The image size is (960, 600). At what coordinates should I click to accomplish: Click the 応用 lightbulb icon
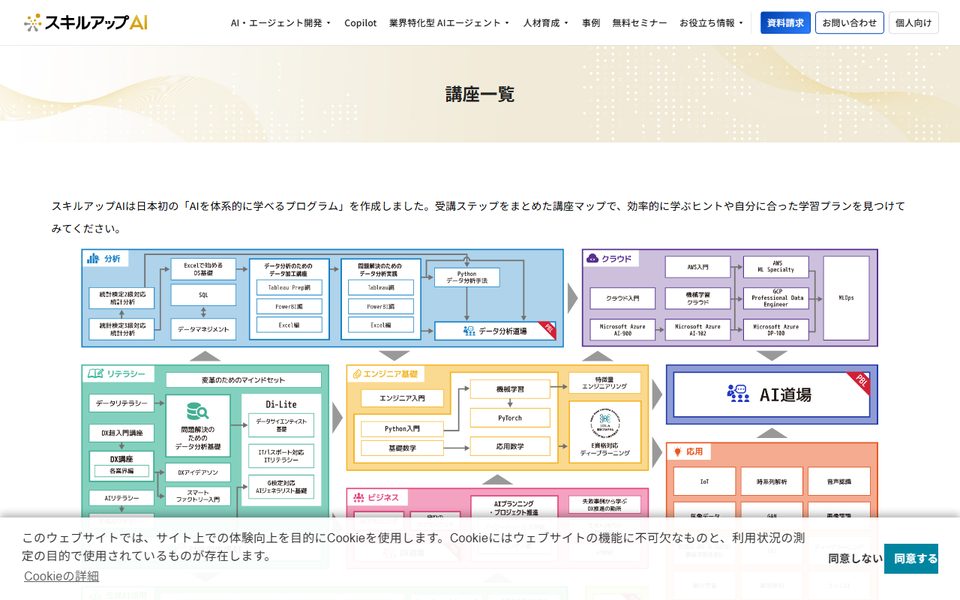coord(677,452)
